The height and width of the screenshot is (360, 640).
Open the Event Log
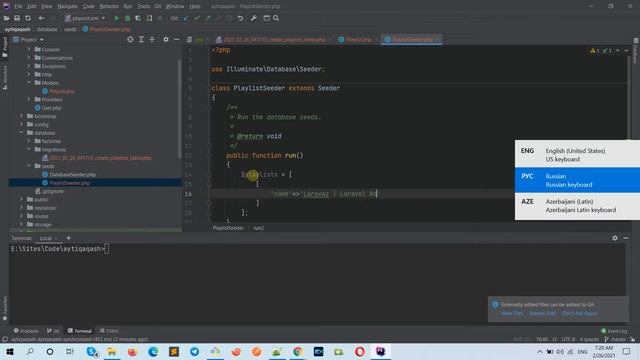coord(614,331)
